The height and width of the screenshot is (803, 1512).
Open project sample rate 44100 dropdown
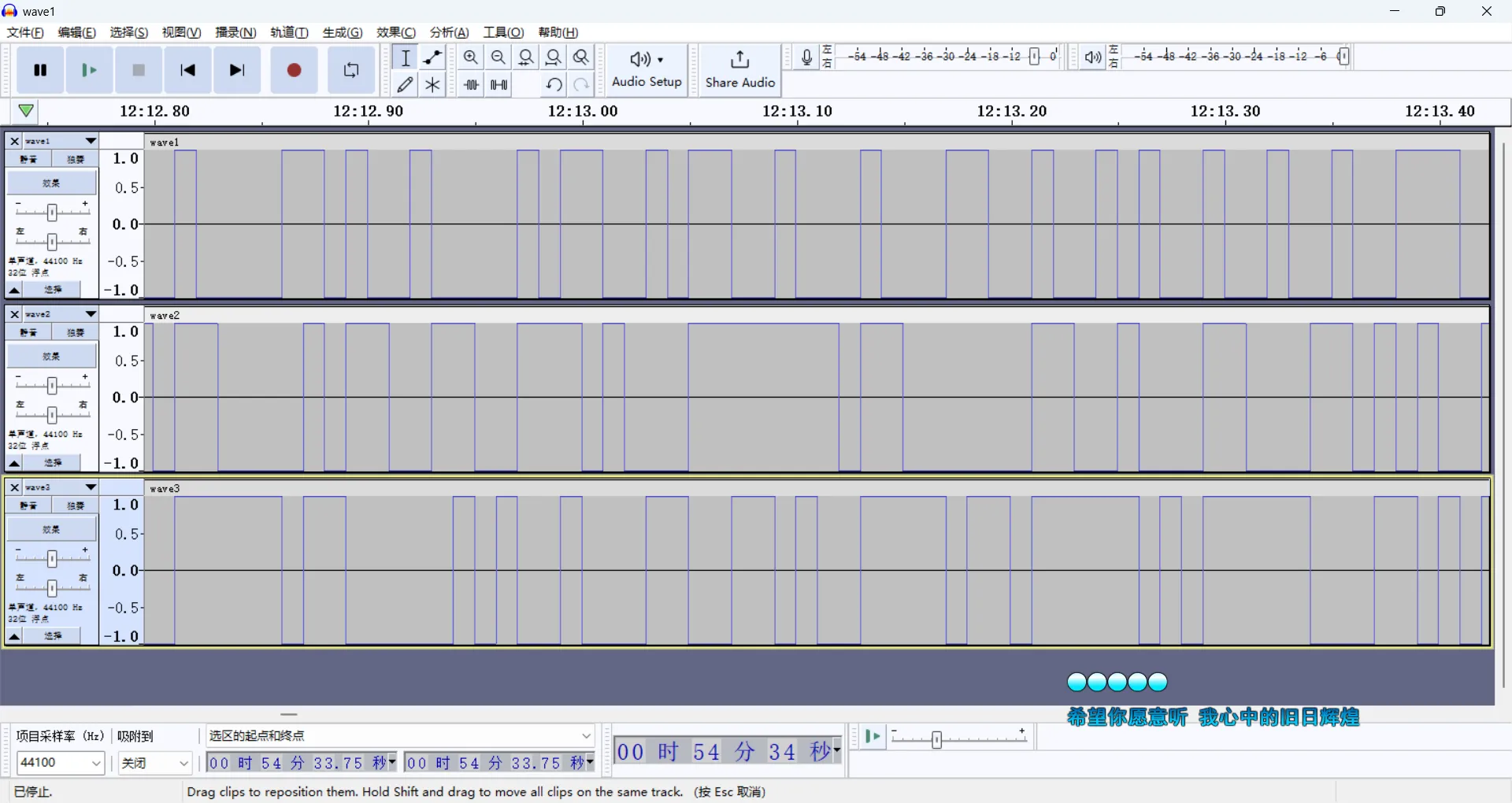[x=61, y=763]
